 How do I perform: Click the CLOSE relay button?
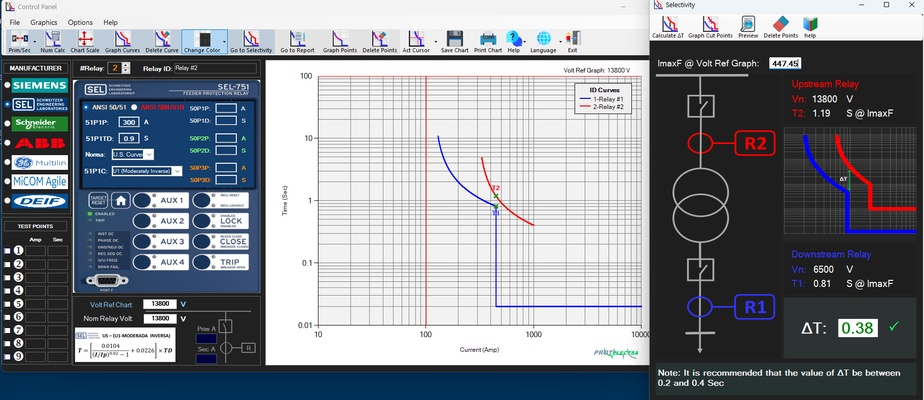pos(221,242)
